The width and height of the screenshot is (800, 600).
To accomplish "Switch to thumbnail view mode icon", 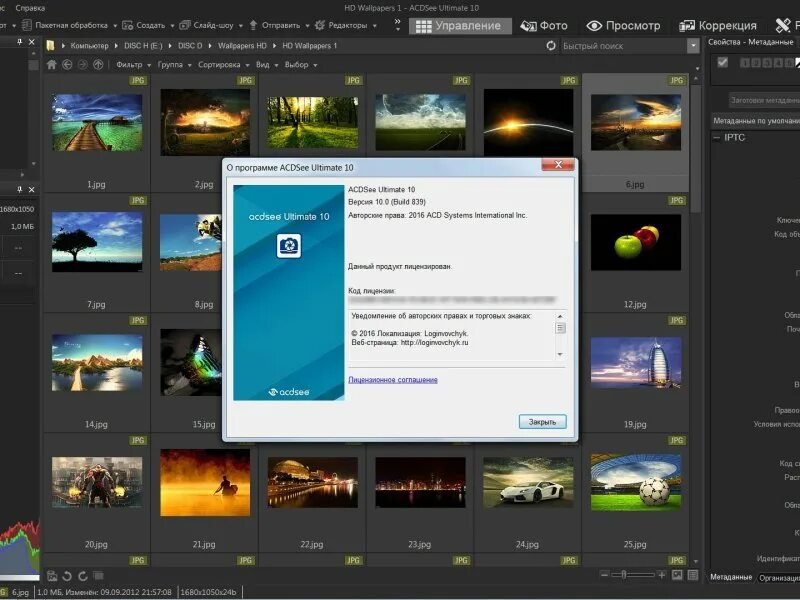I will tap(677, 575).
